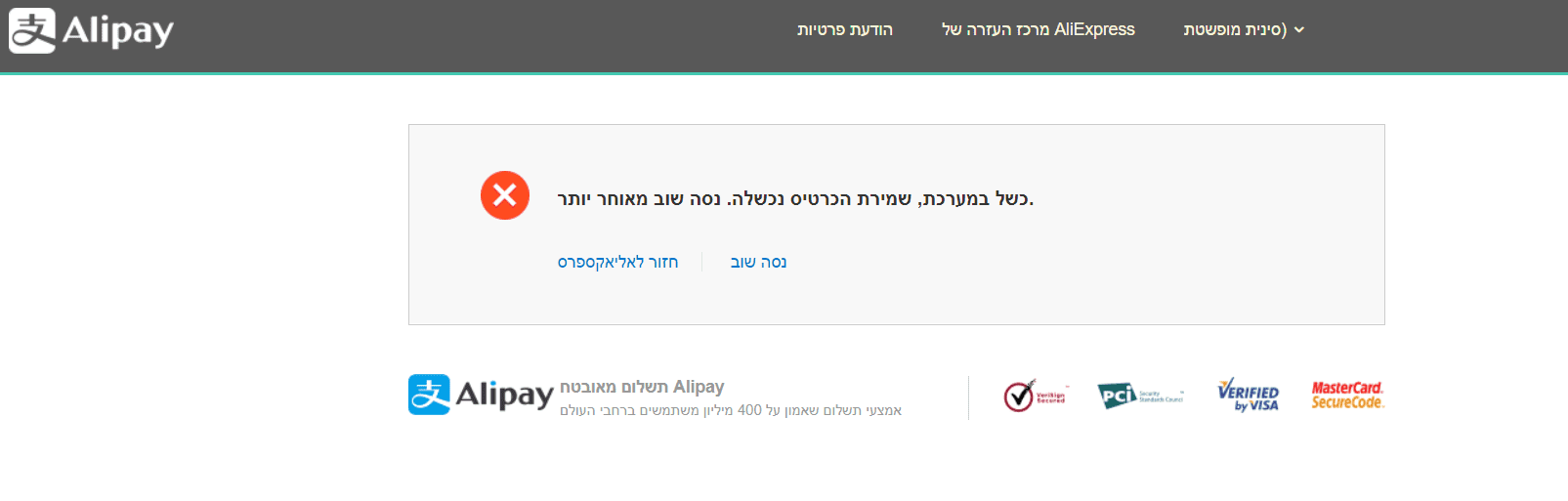
Task: Click the Alipay logo in header
Action: [x=91, y=30]
